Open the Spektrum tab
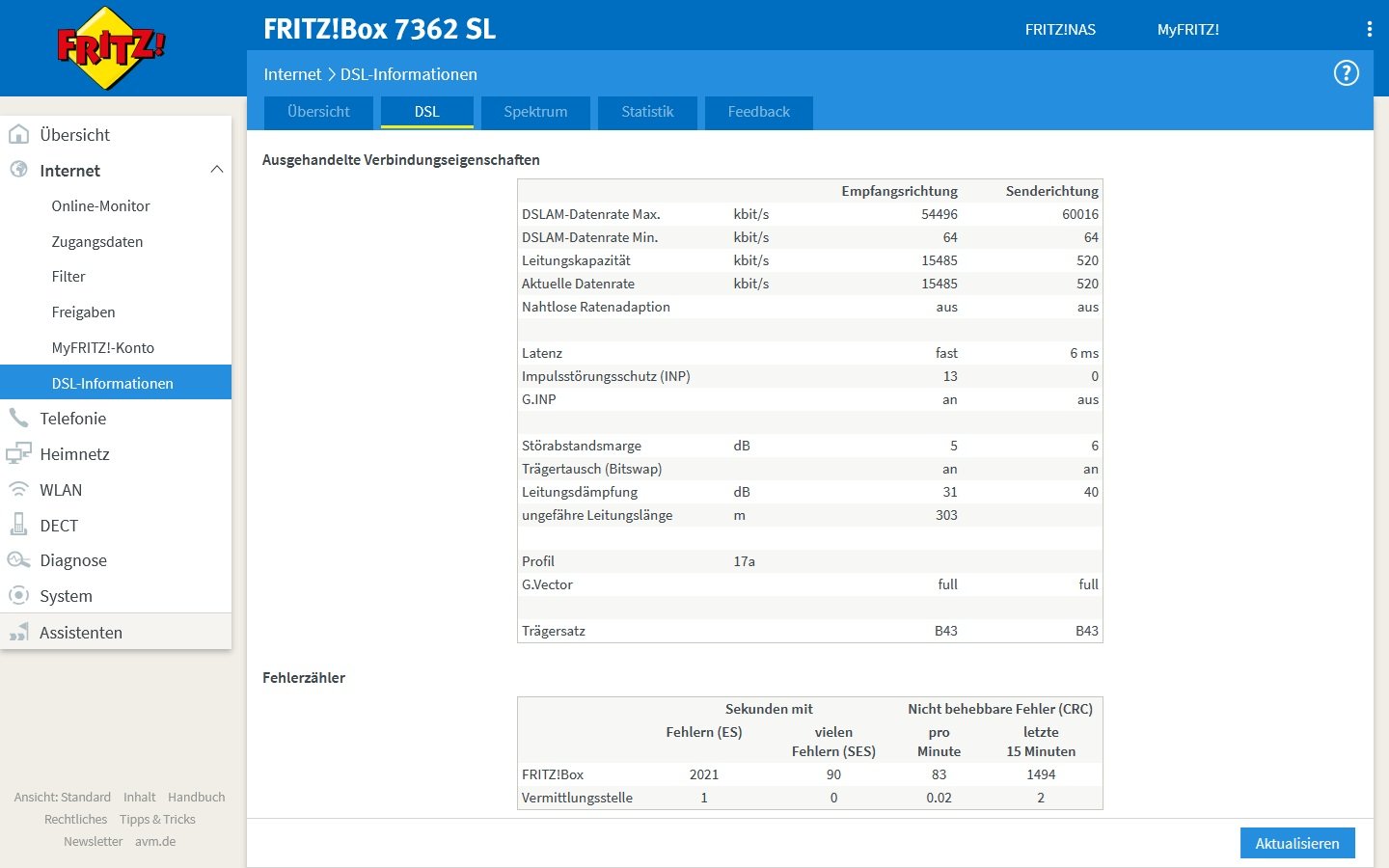The height and width of the screenshot is (868, 1389). [x=535, y=112]
